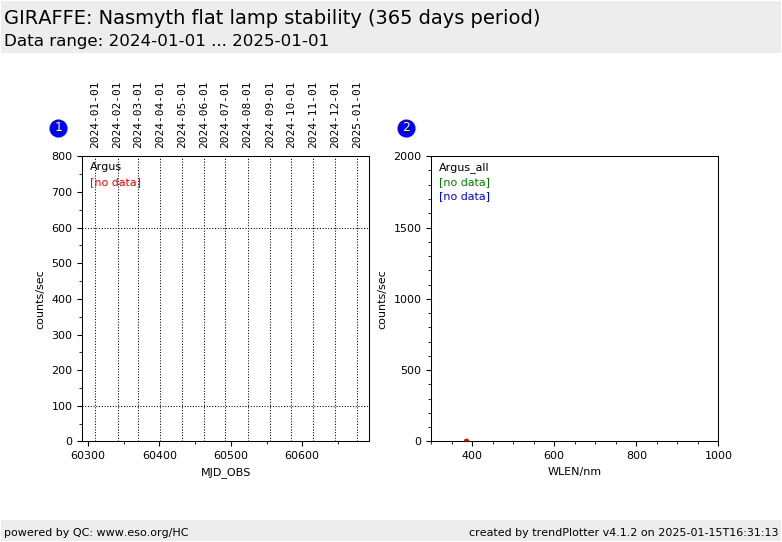Select the 2024-01-01 date label
This screenshot has height=542, width=782.
tap(95, 115)
